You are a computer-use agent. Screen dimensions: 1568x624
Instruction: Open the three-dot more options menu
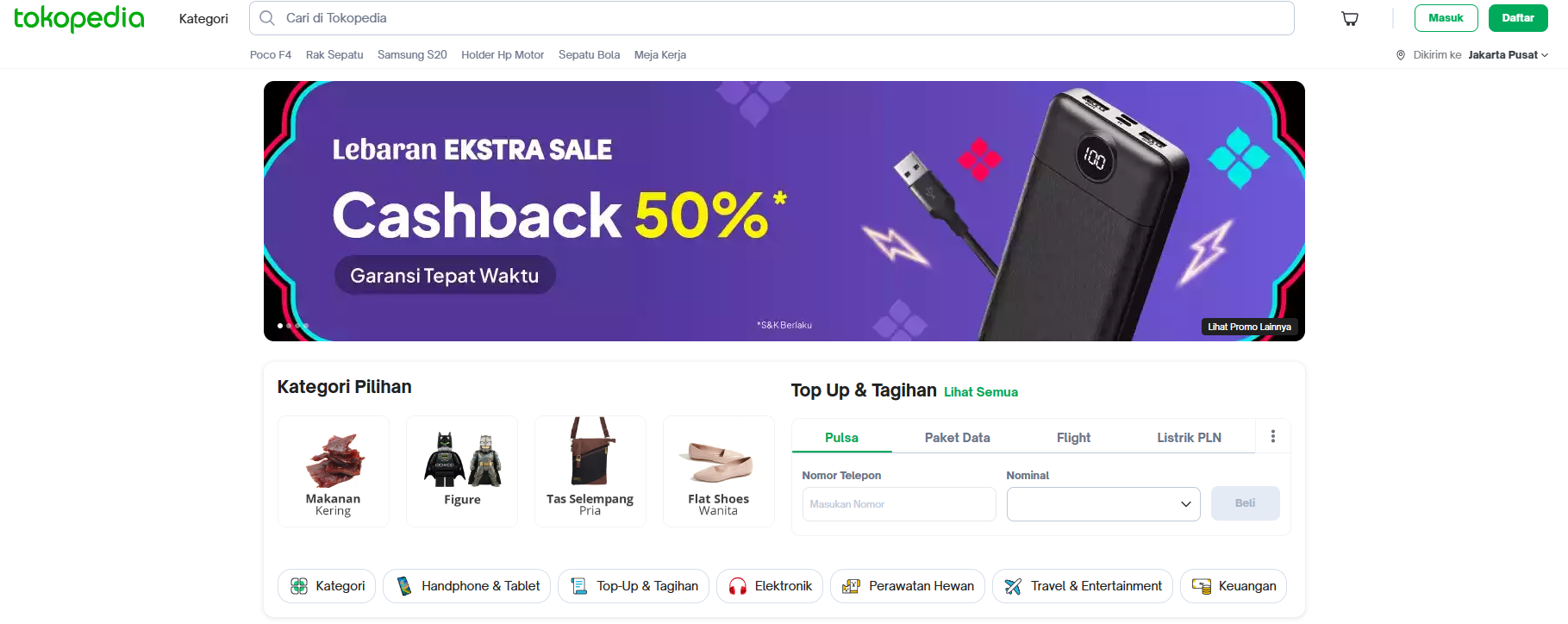1272,436
